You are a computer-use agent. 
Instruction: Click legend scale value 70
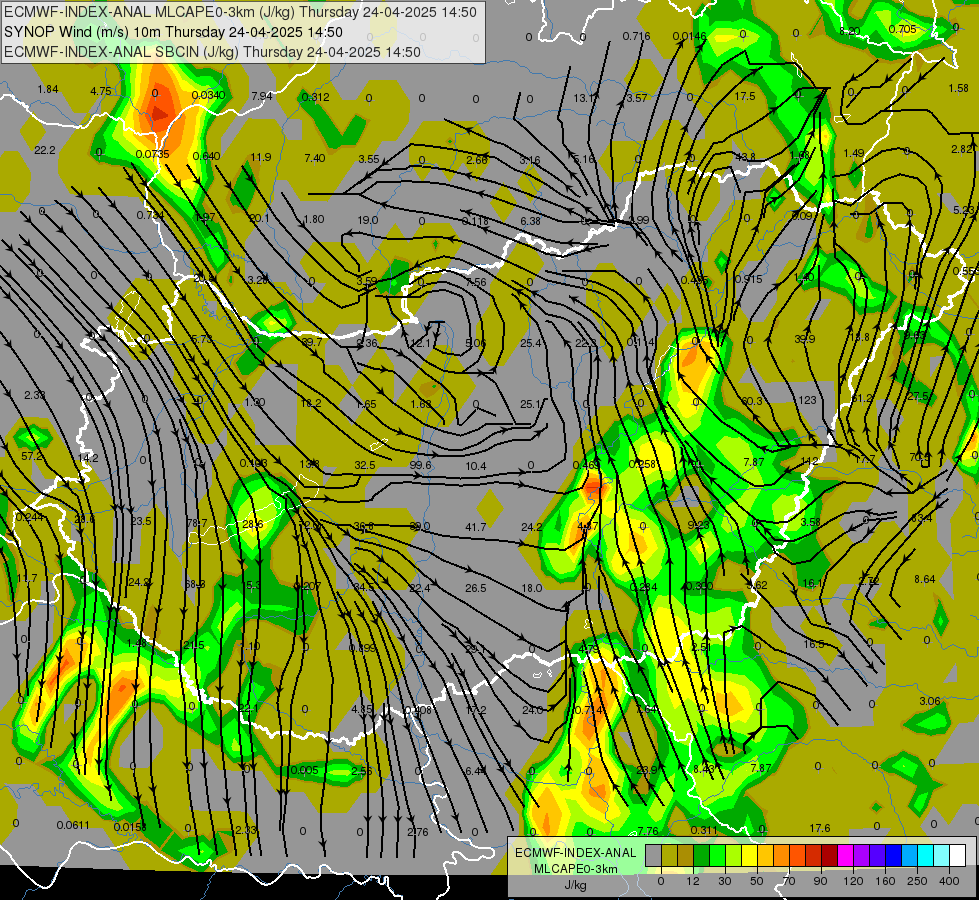(789, 881)
